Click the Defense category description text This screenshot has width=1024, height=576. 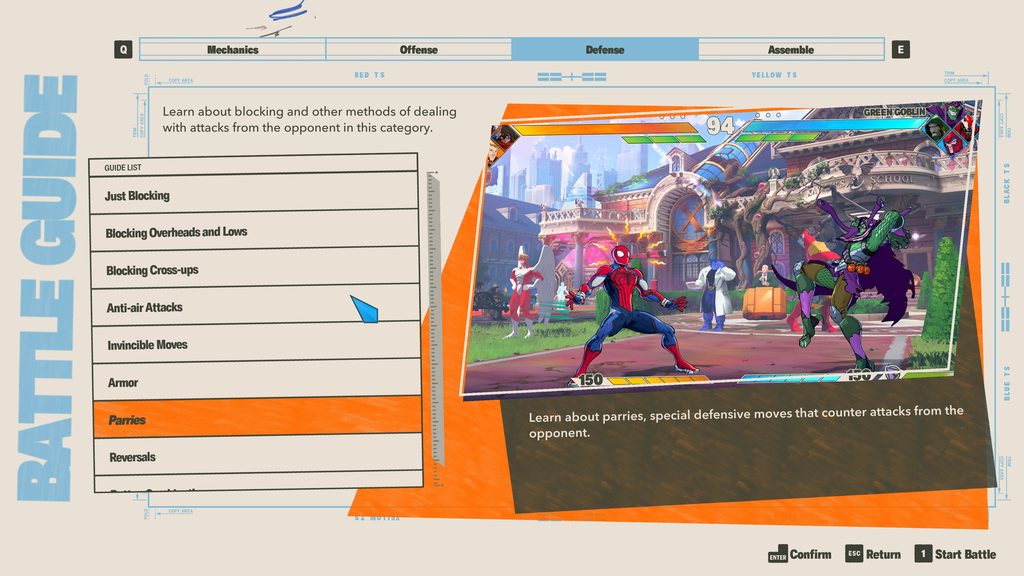pos(310,120)
